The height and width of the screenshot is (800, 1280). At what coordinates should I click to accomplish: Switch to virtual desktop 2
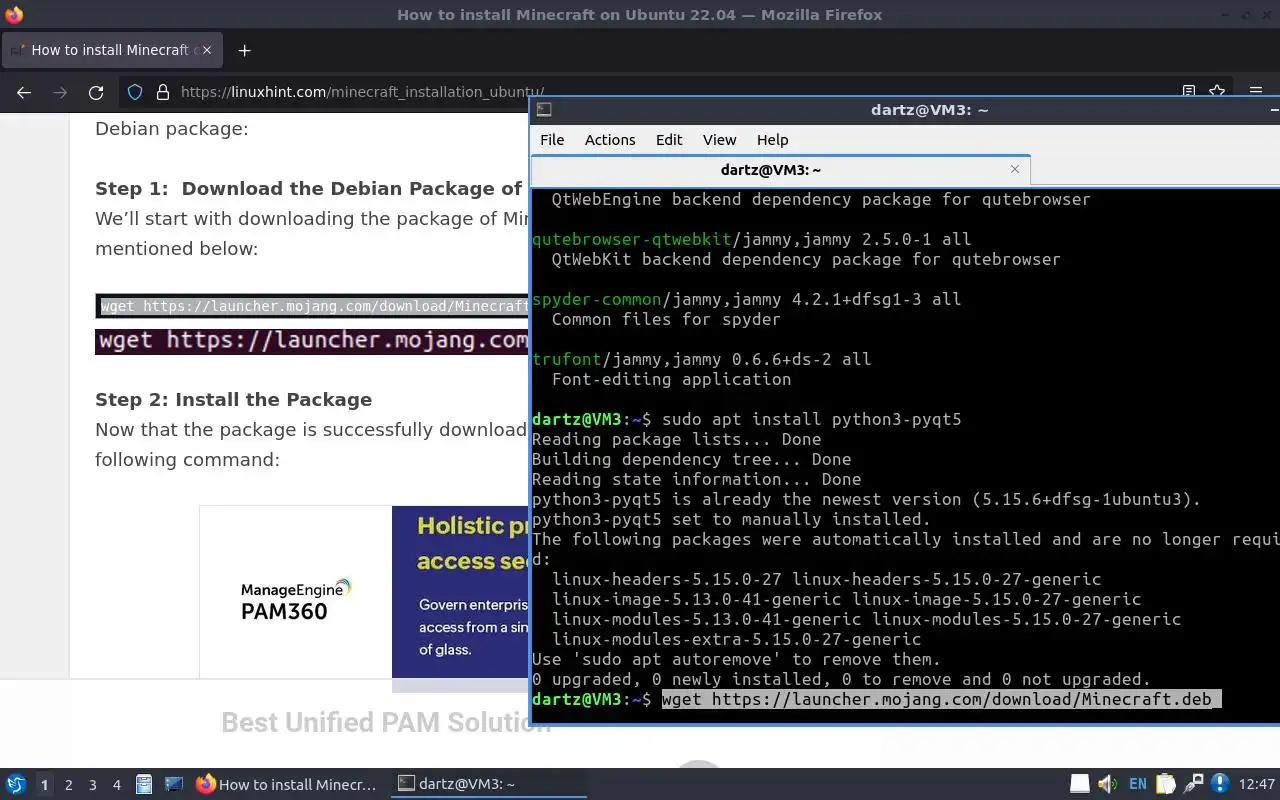point(69,785)
